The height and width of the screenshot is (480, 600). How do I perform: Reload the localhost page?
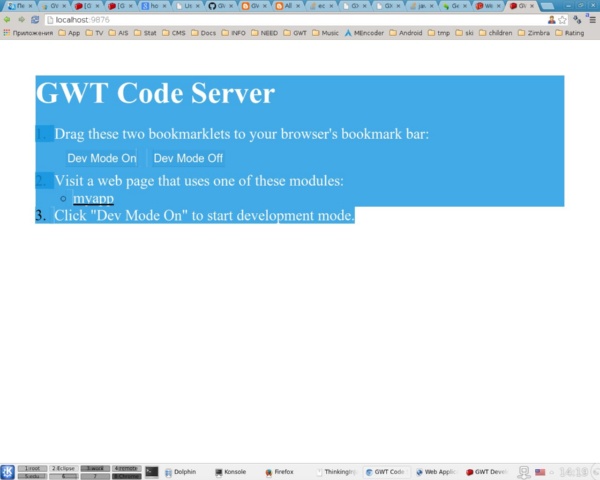click(x=35, y=19)
